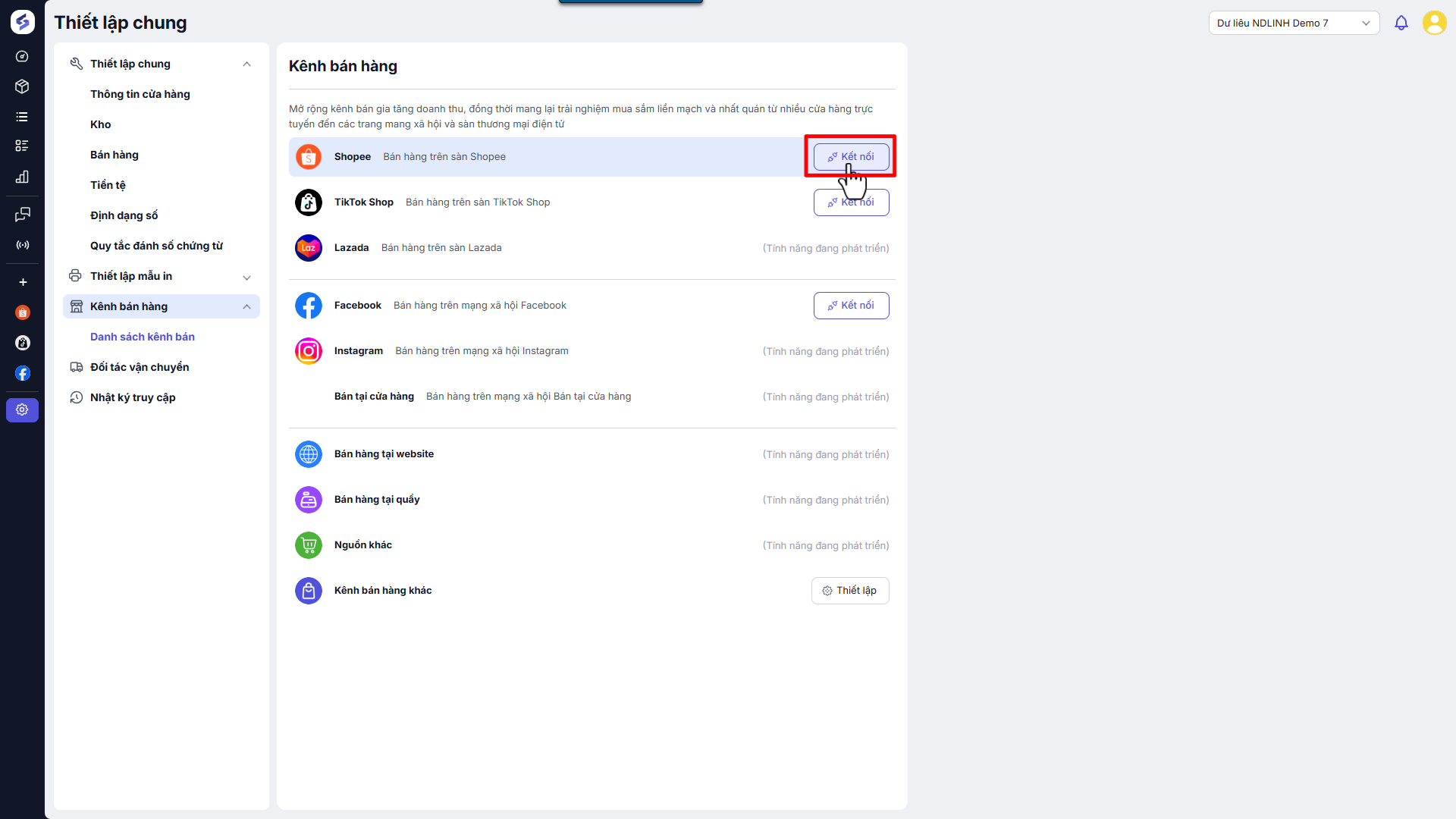Collapse the Thiết lập chung section
Viewport: 1456px width, 819px height.
(x=246, y=64)
